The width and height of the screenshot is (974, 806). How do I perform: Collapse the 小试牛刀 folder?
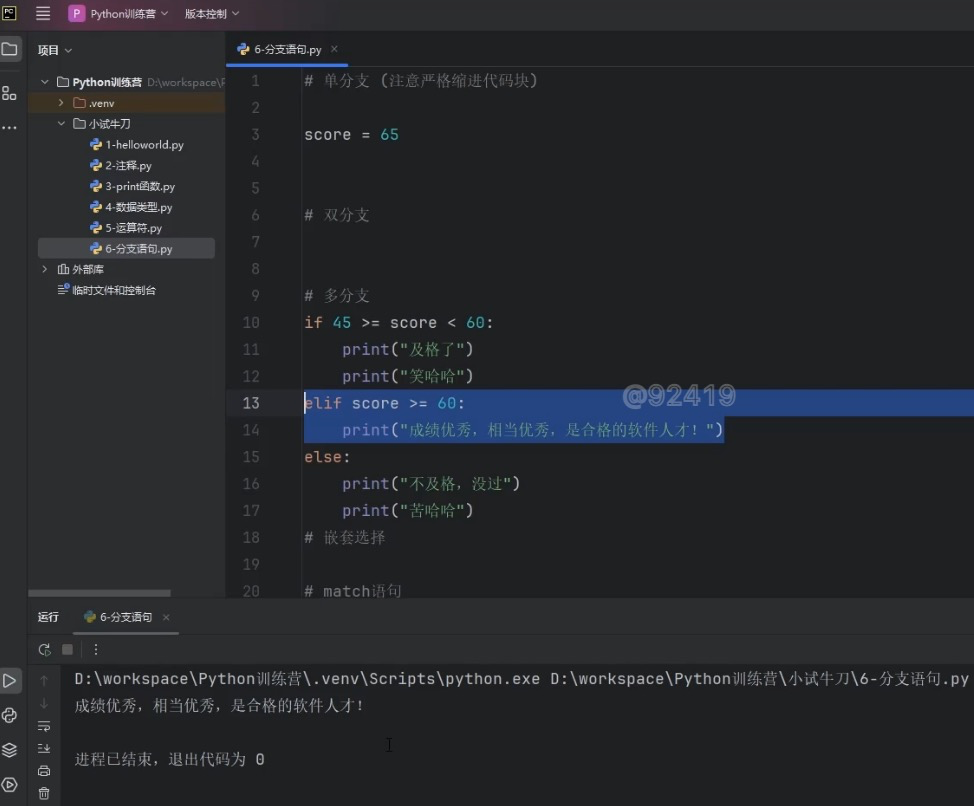(61, 124)
